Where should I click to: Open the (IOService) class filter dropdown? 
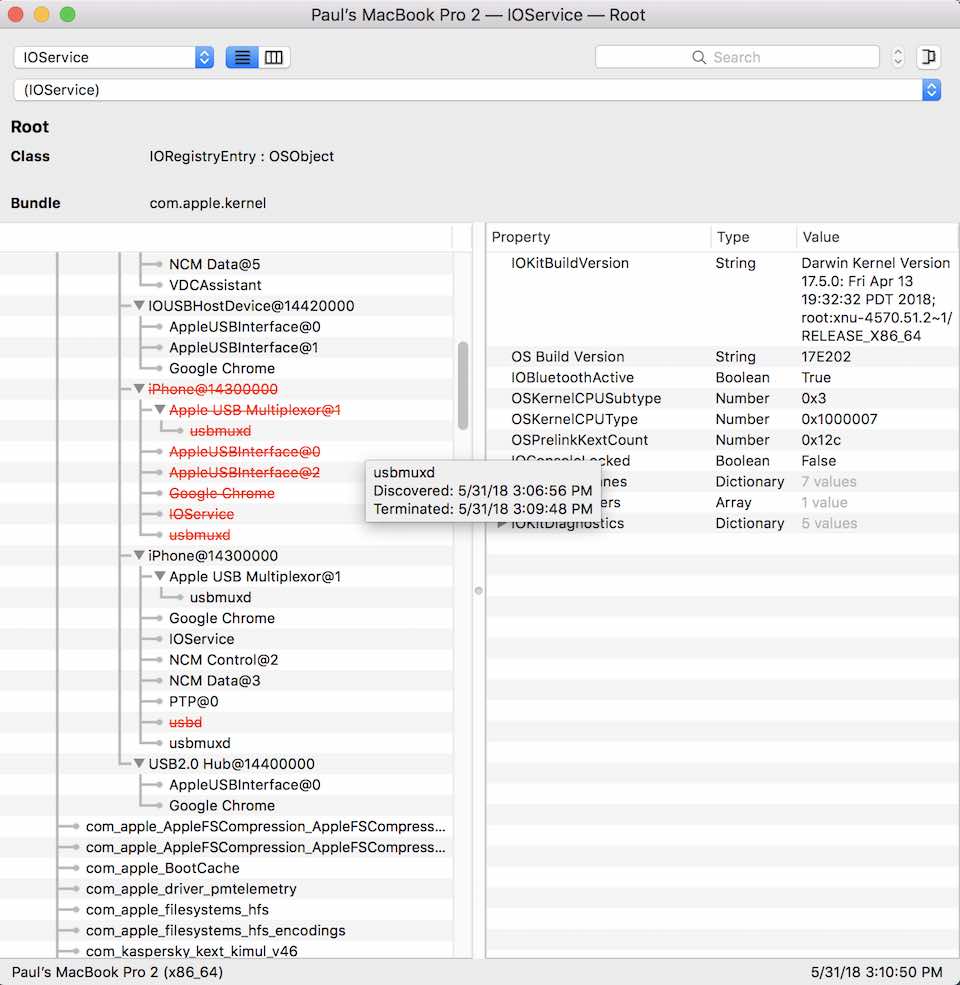(477, 90)
